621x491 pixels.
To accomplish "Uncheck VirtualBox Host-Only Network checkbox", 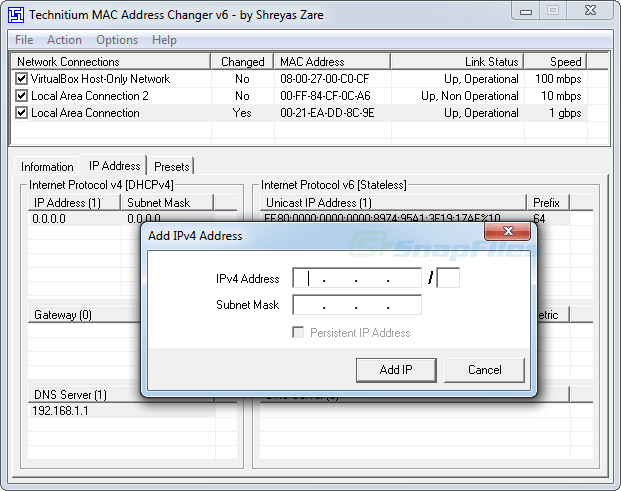I will [21, 79].
